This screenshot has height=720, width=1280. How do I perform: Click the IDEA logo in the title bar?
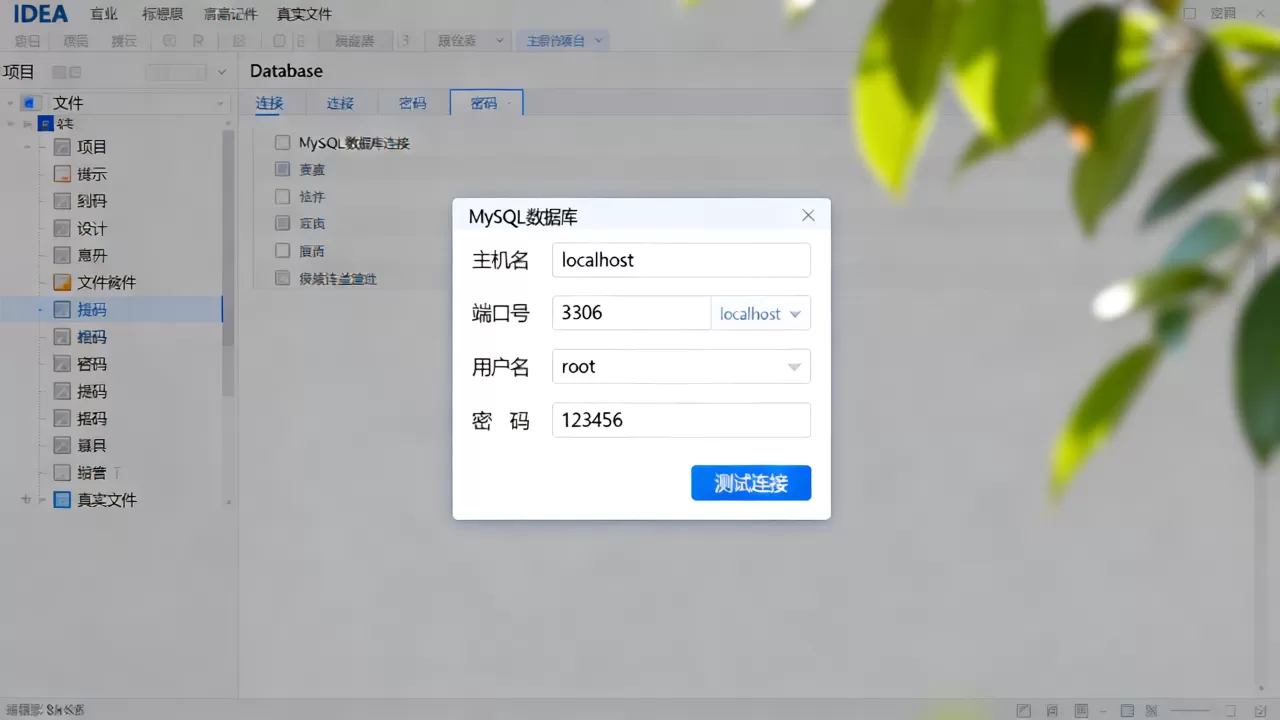(x=41, y=14)
